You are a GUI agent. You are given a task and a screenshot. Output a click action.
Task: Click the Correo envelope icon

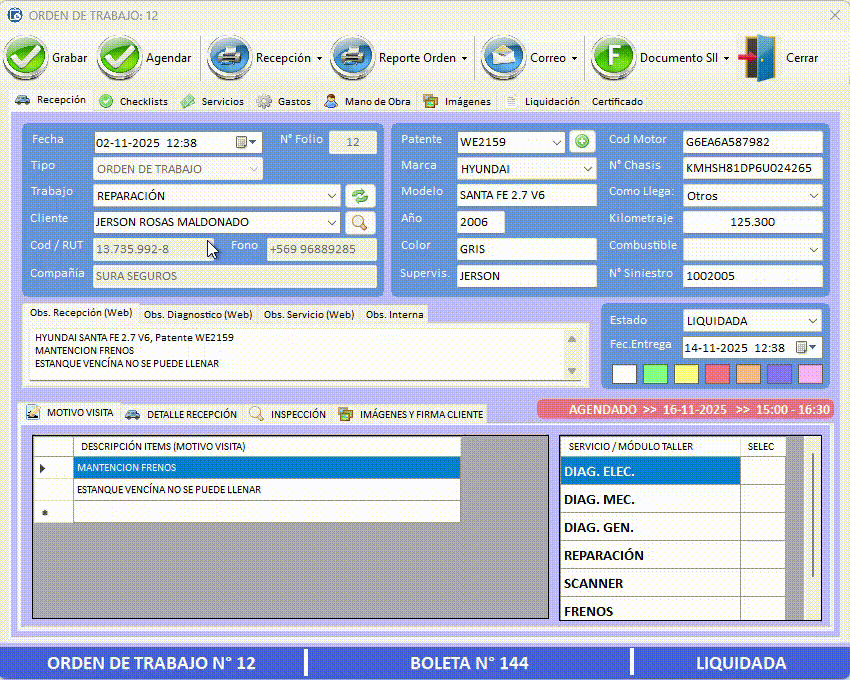[x=503, y=58]
